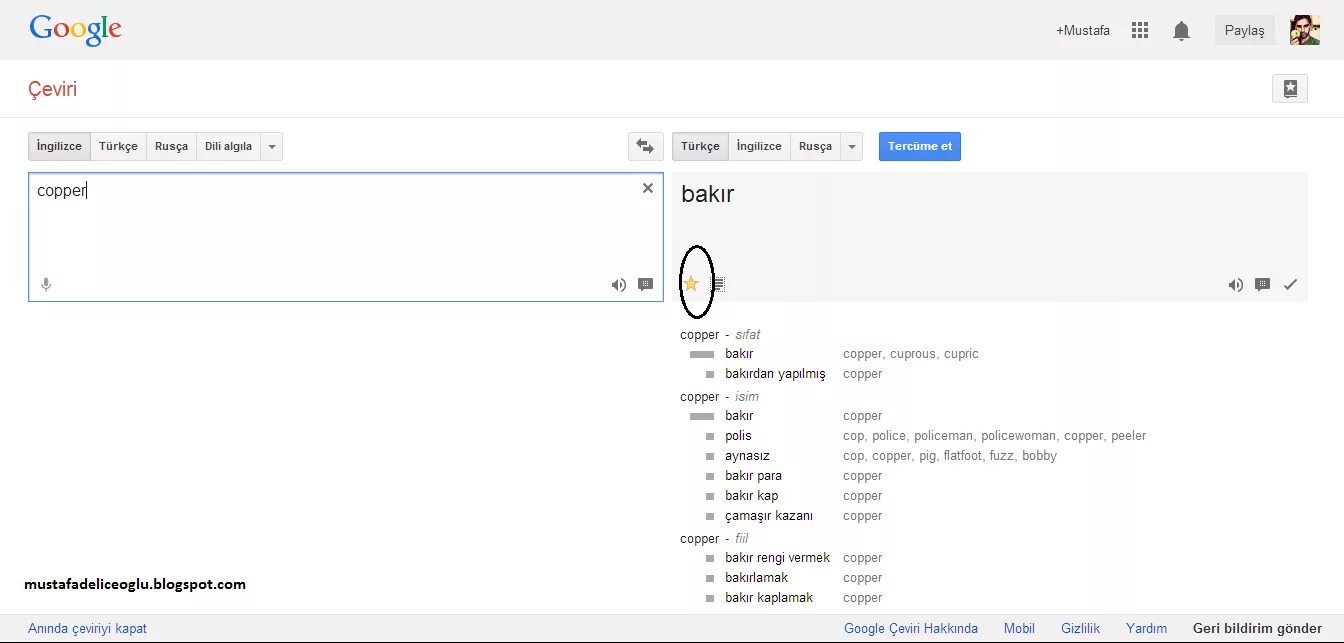Screen dimensions: 1344x643
Task: Open the Phrasebook star-book icon
Action: (x=1290, y=88)
